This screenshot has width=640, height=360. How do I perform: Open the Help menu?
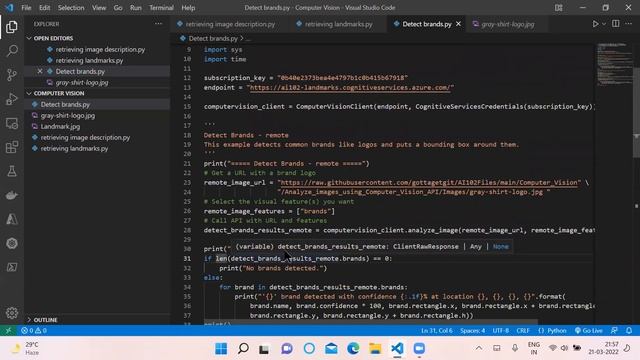coord(188,7)
